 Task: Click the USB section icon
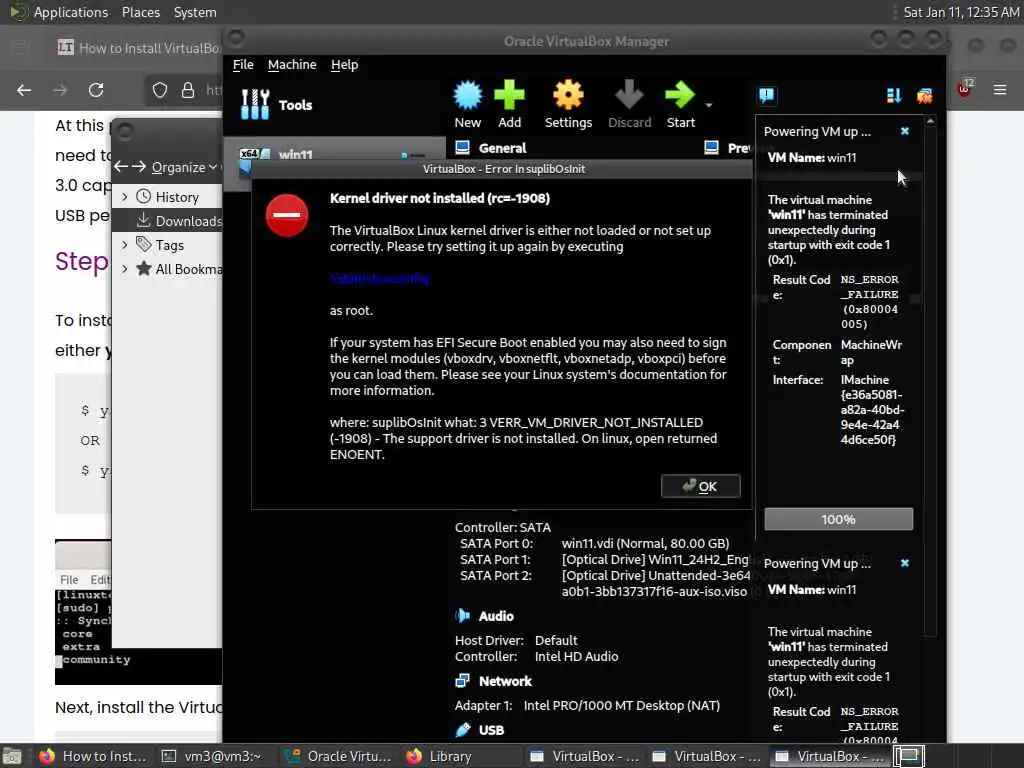coord(462,729)
